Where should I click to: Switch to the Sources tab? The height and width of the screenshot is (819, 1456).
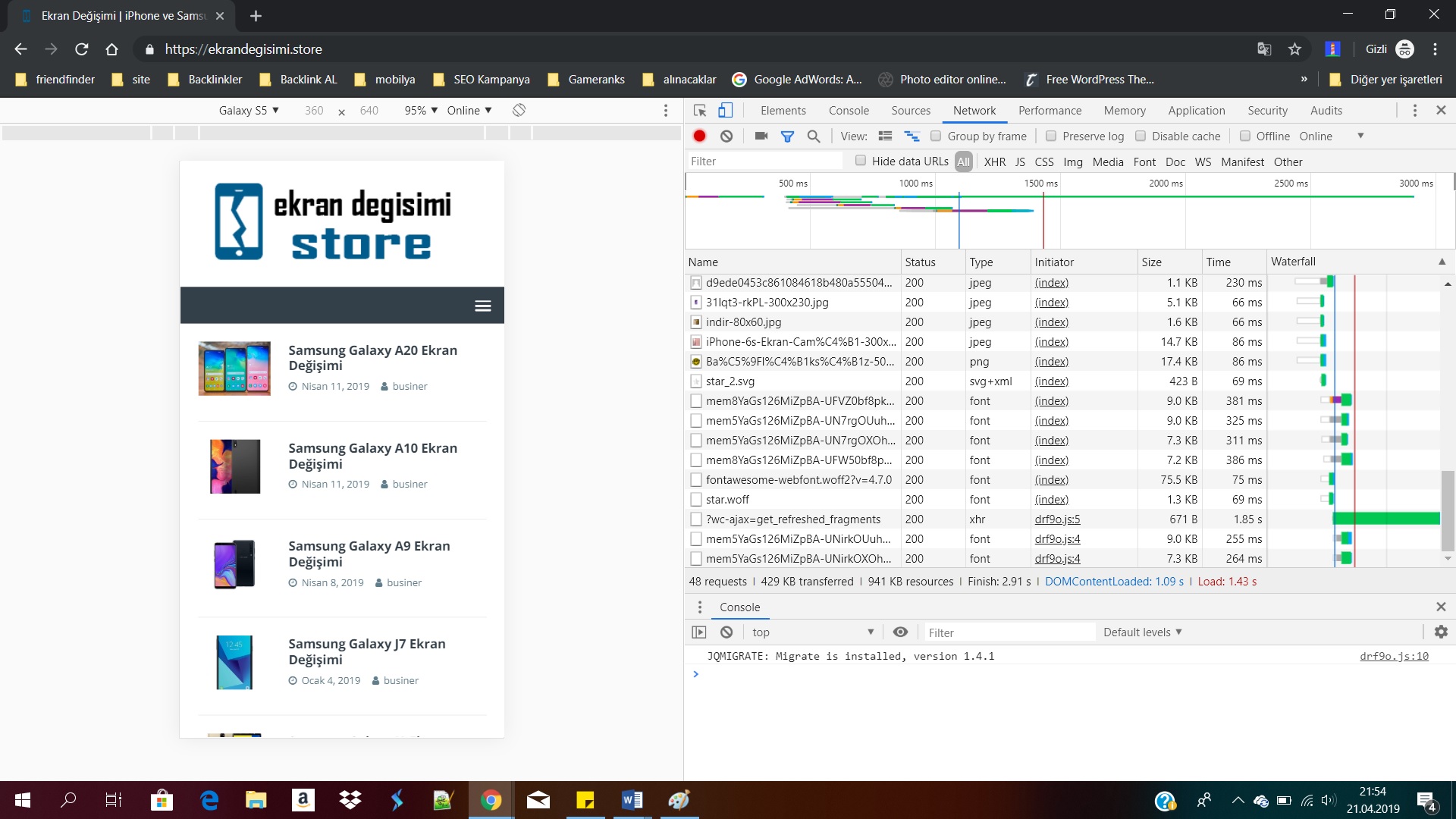911,111
